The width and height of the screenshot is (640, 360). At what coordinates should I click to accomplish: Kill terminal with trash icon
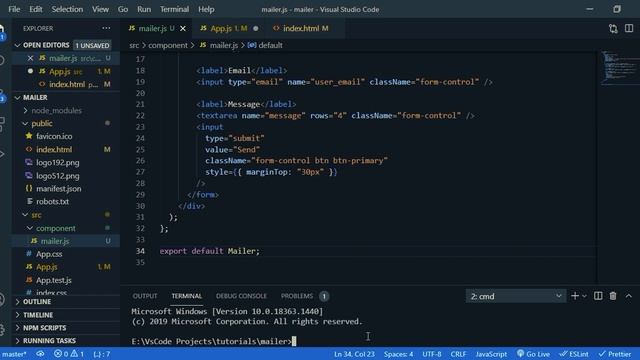613,296
